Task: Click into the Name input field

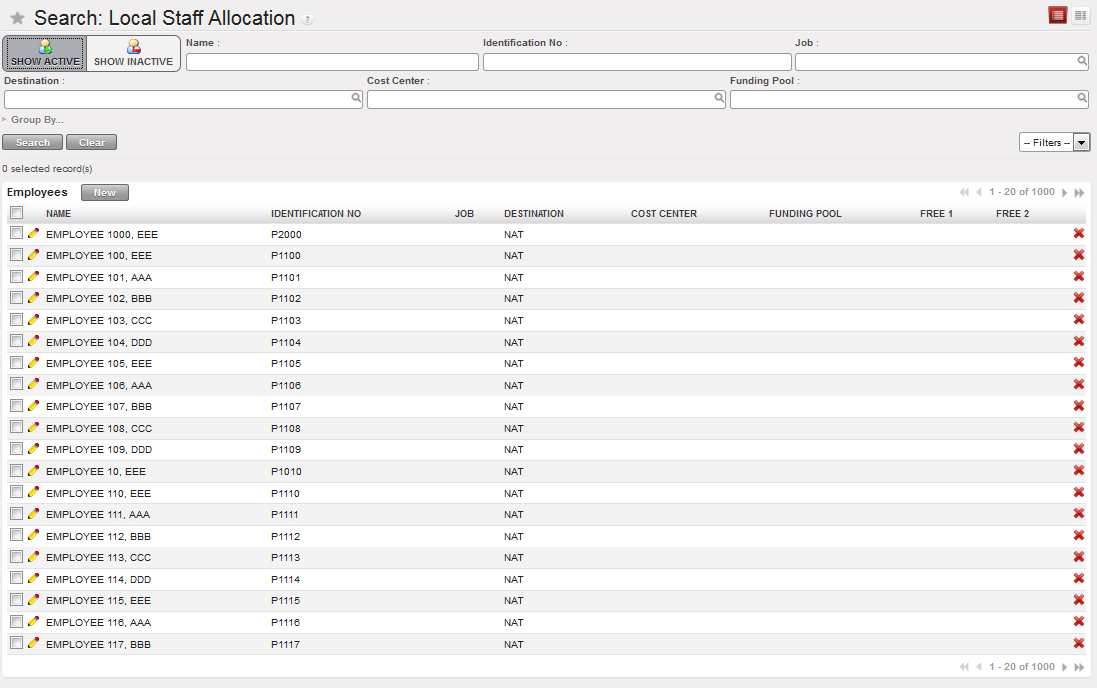Action: click(332, 62)
